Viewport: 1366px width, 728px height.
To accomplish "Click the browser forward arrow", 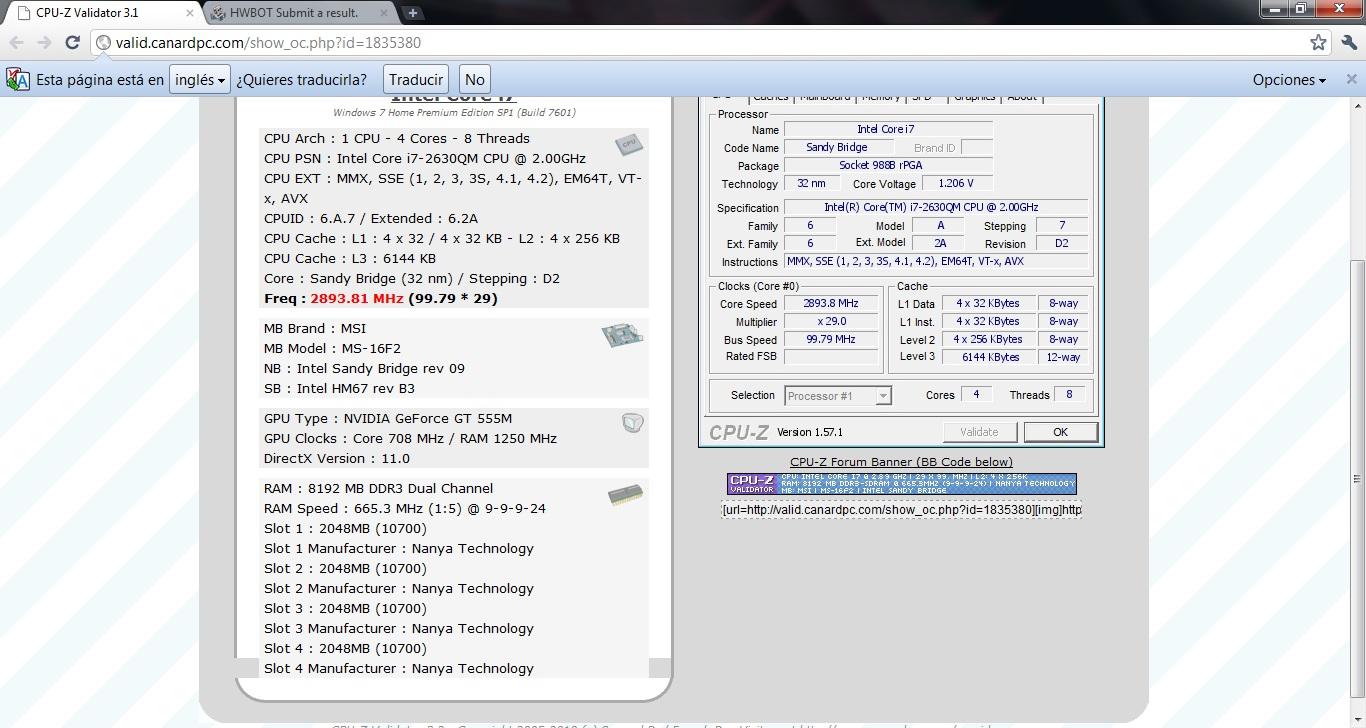I will 44,42.
